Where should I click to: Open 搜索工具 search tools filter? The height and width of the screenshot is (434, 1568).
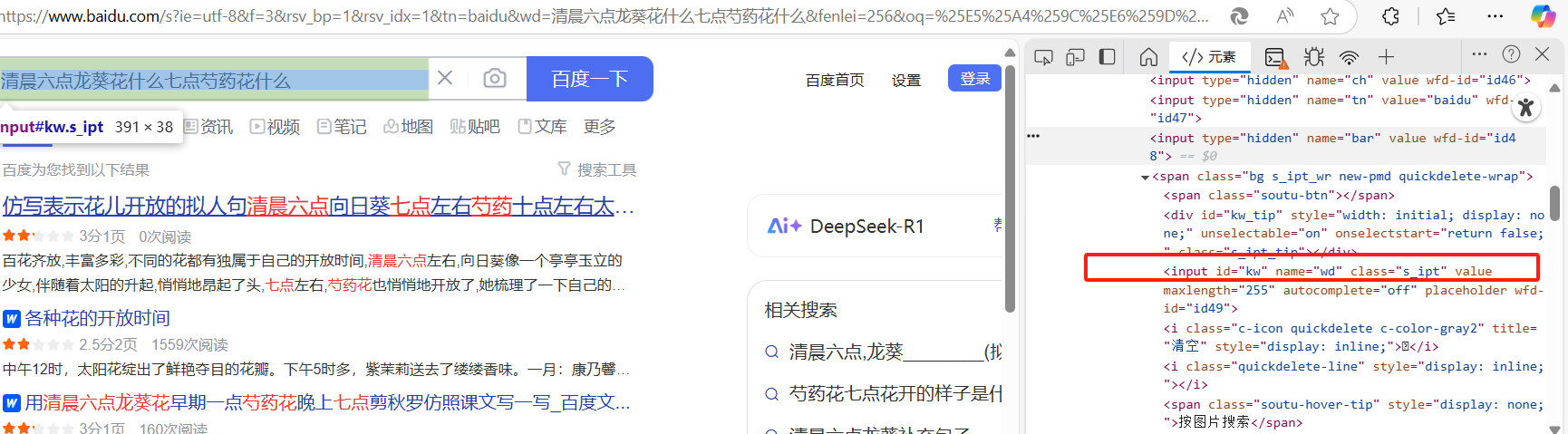(x=597, y=169)
